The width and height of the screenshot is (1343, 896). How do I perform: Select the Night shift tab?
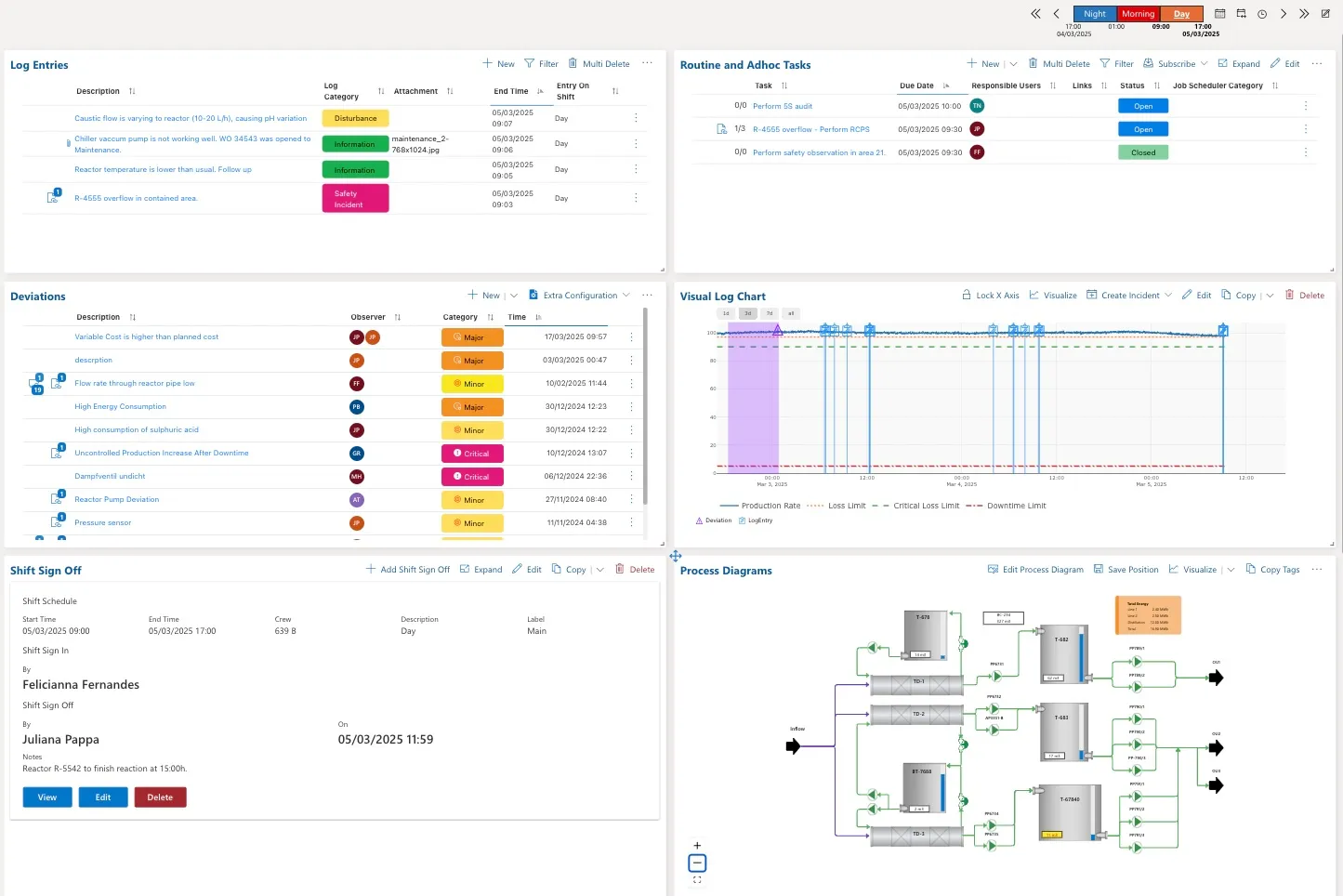click(x=1095, y=14)
